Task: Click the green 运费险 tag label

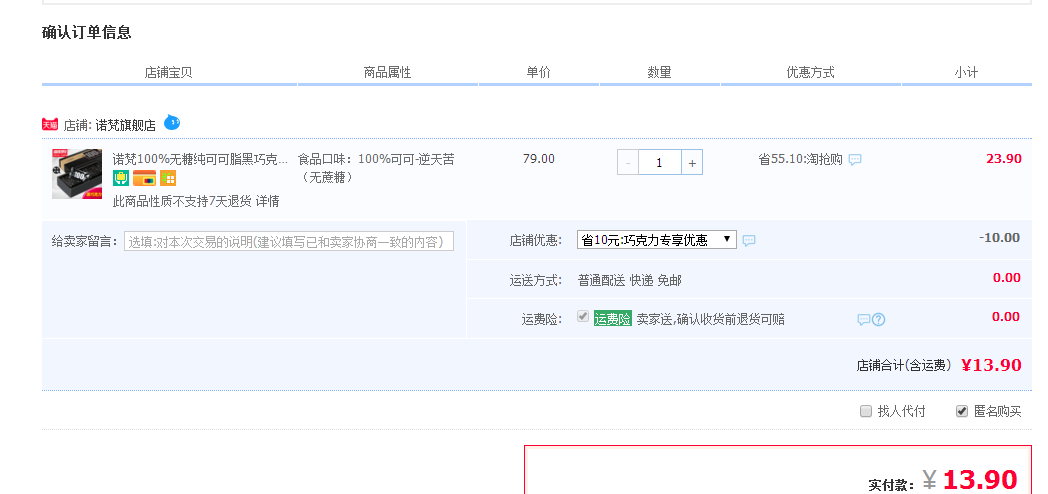Action: 612,319
